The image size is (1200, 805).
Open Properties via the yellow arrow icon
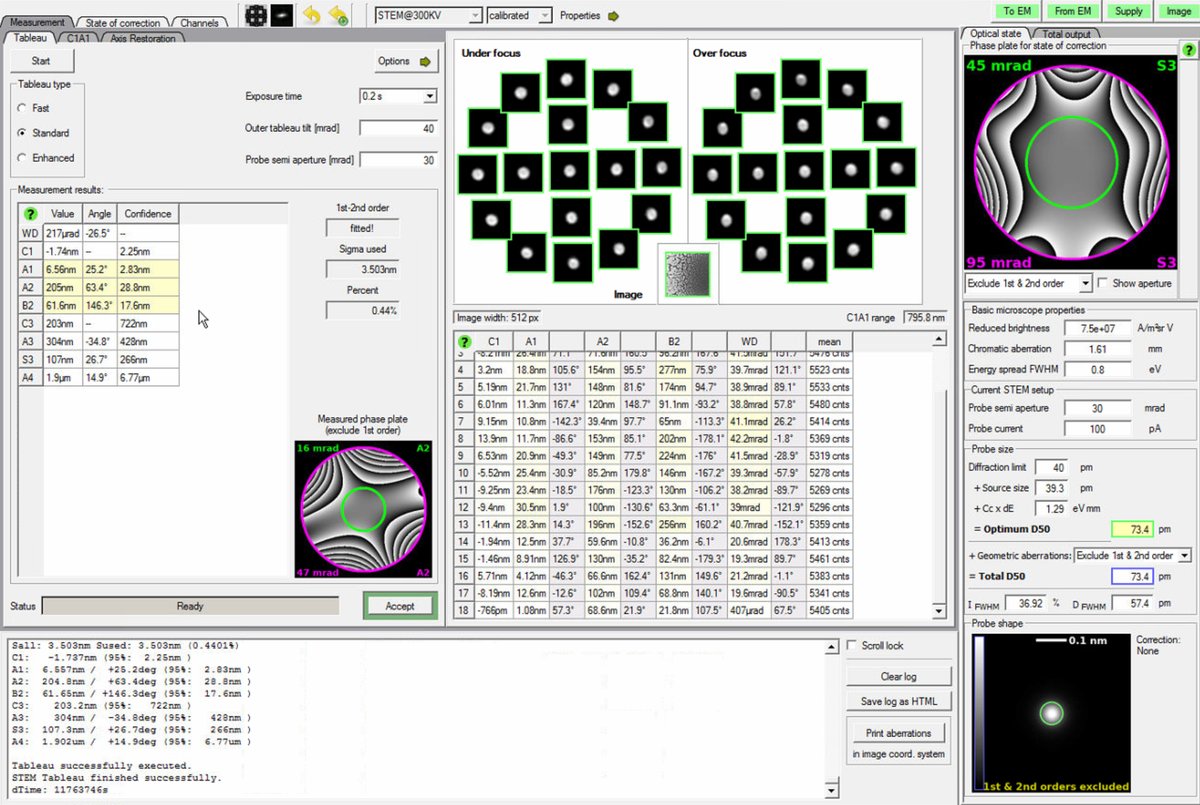point(613,16)
